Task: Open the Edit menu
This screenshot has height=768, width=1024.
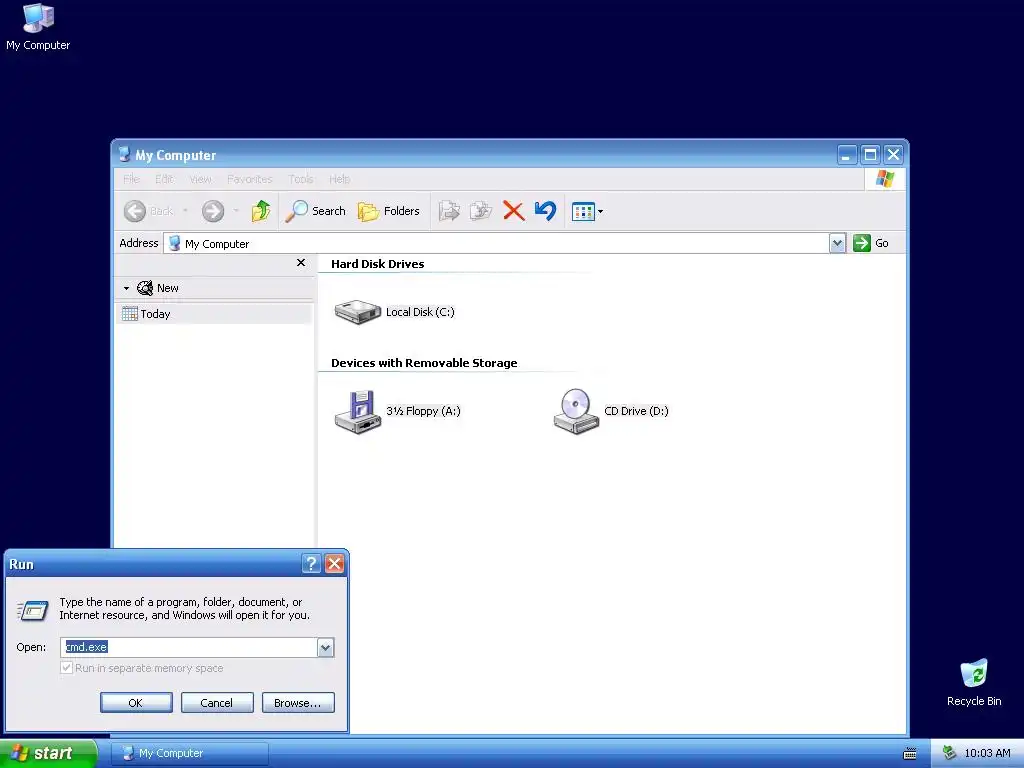Action: pos(164,179)
